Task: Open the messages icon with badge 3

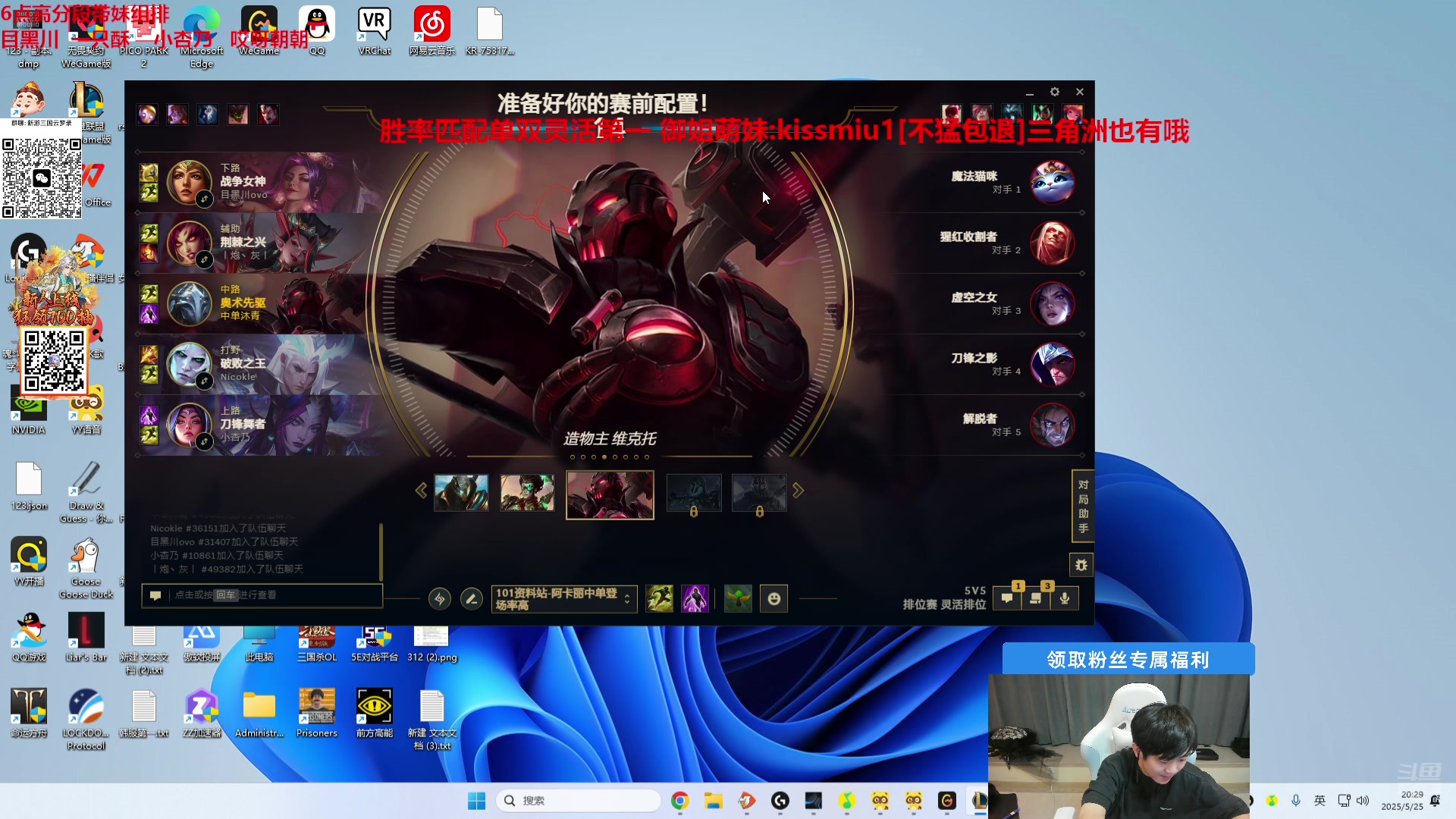Action: point(1036,598)
